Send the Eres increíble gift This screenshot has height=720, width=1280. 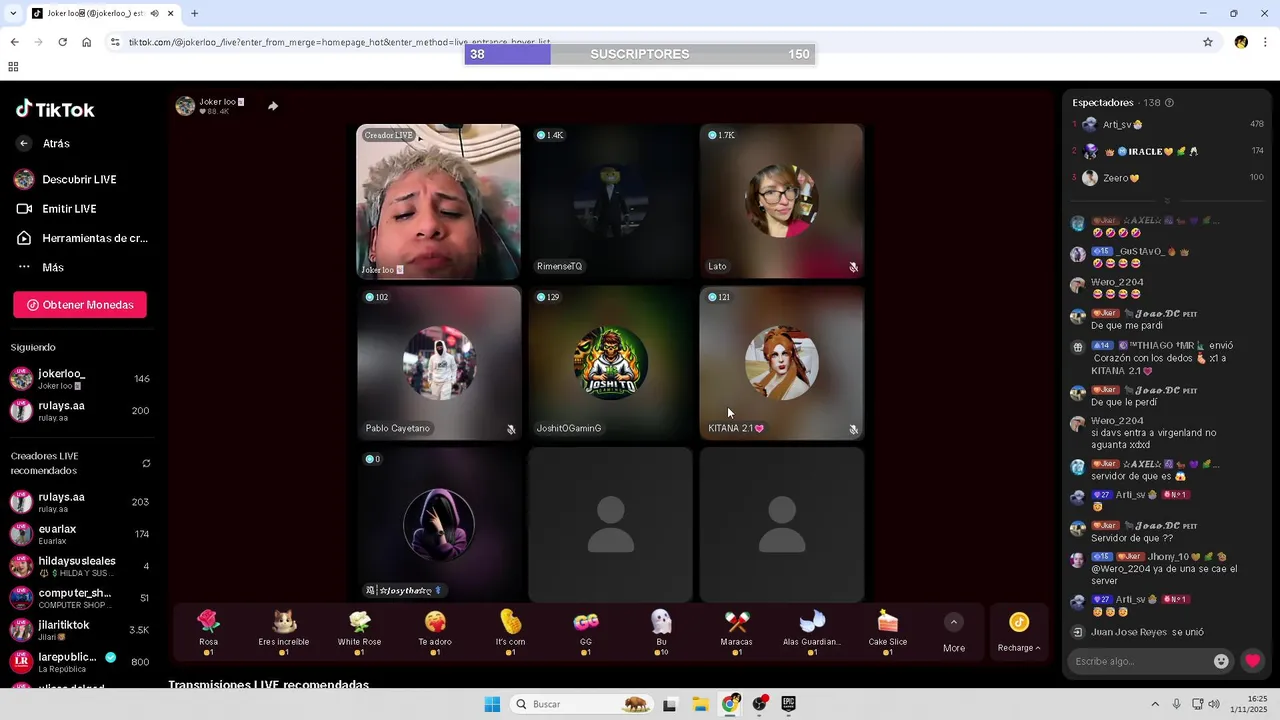click(284, 632)
